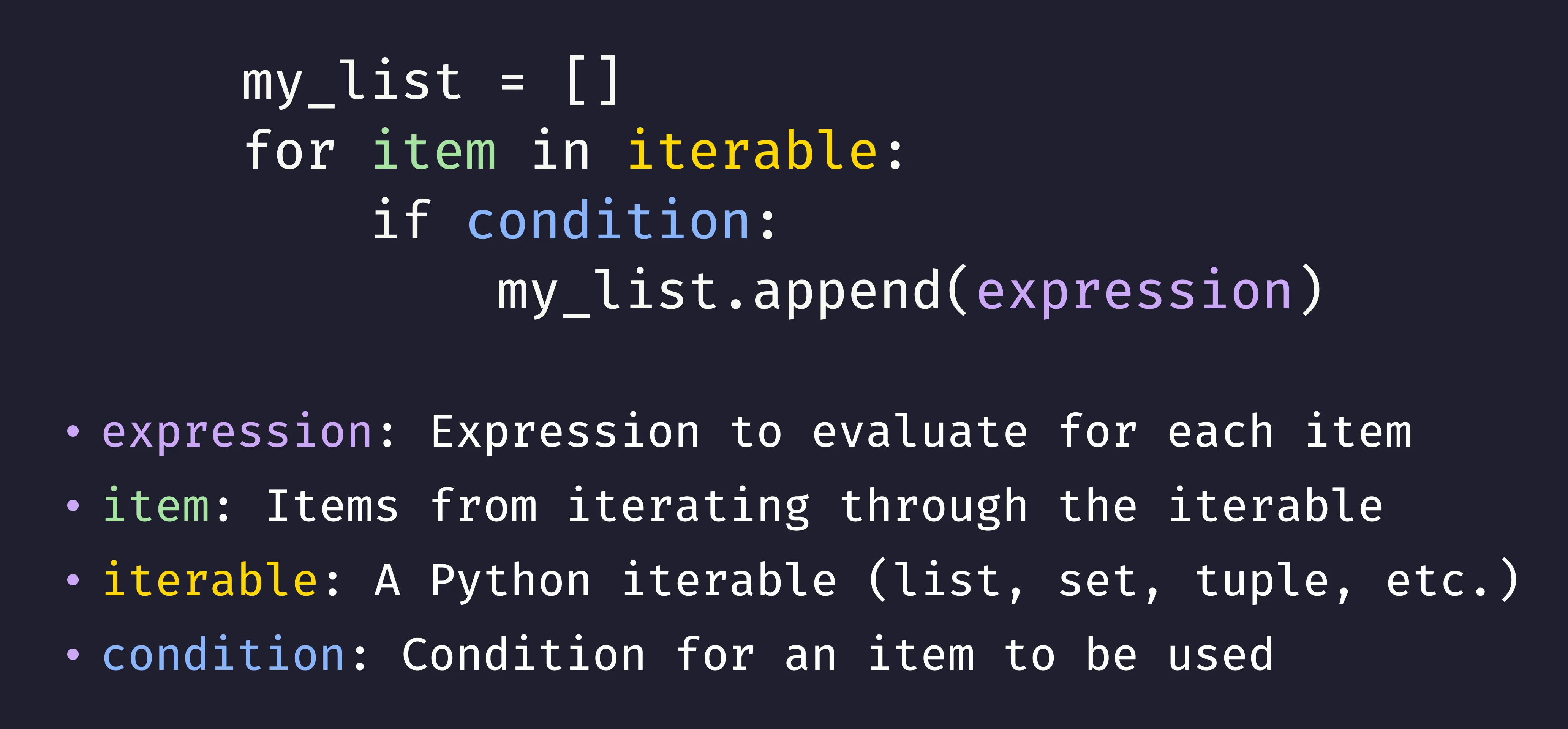The width and height of the screenshot is (1568, 729).
Task: Click the 'for' keyword
Action: (x=290, y=150)
